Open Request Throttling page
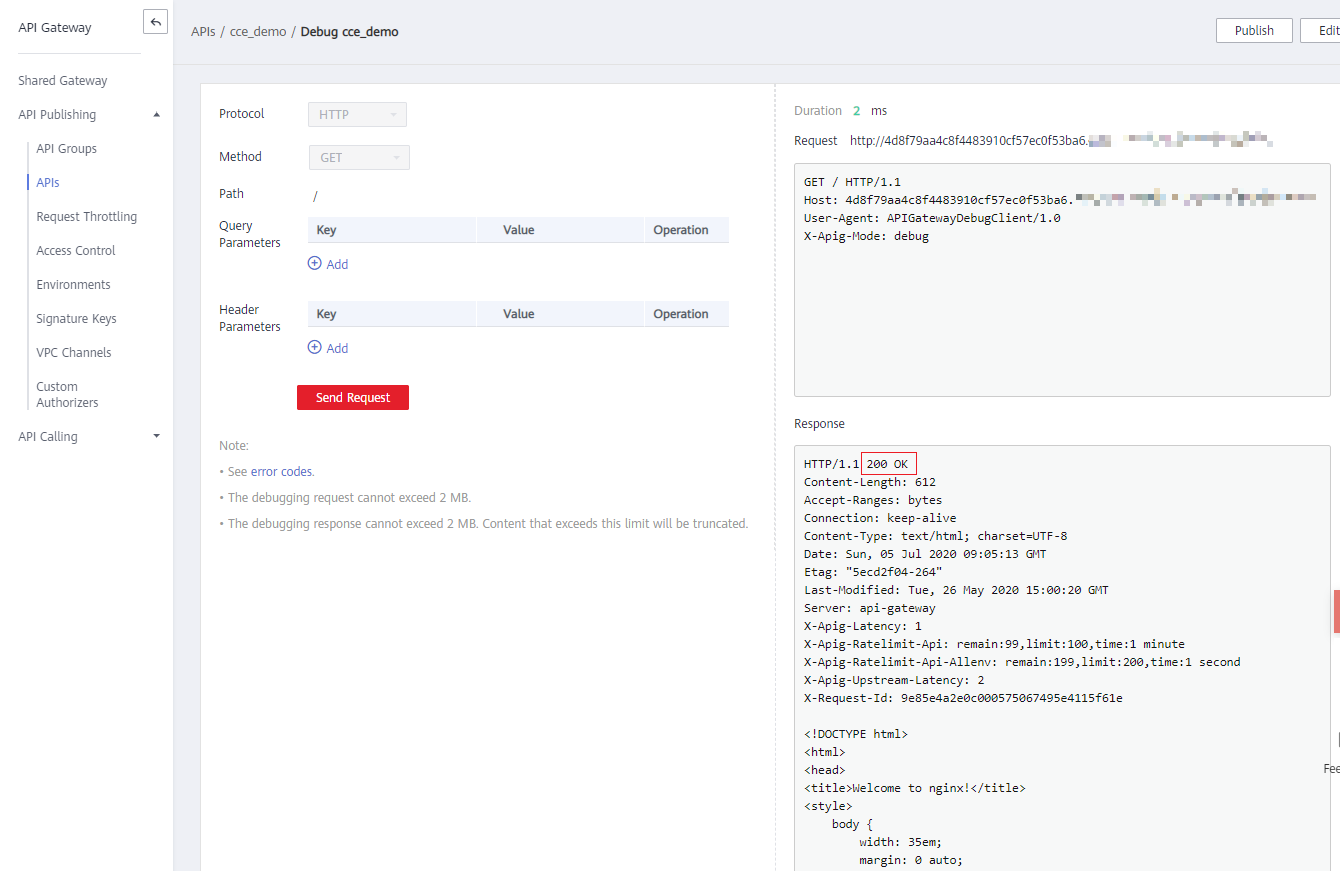The image size is (1340, 871). pyautogui.click(x=87, y=217)
